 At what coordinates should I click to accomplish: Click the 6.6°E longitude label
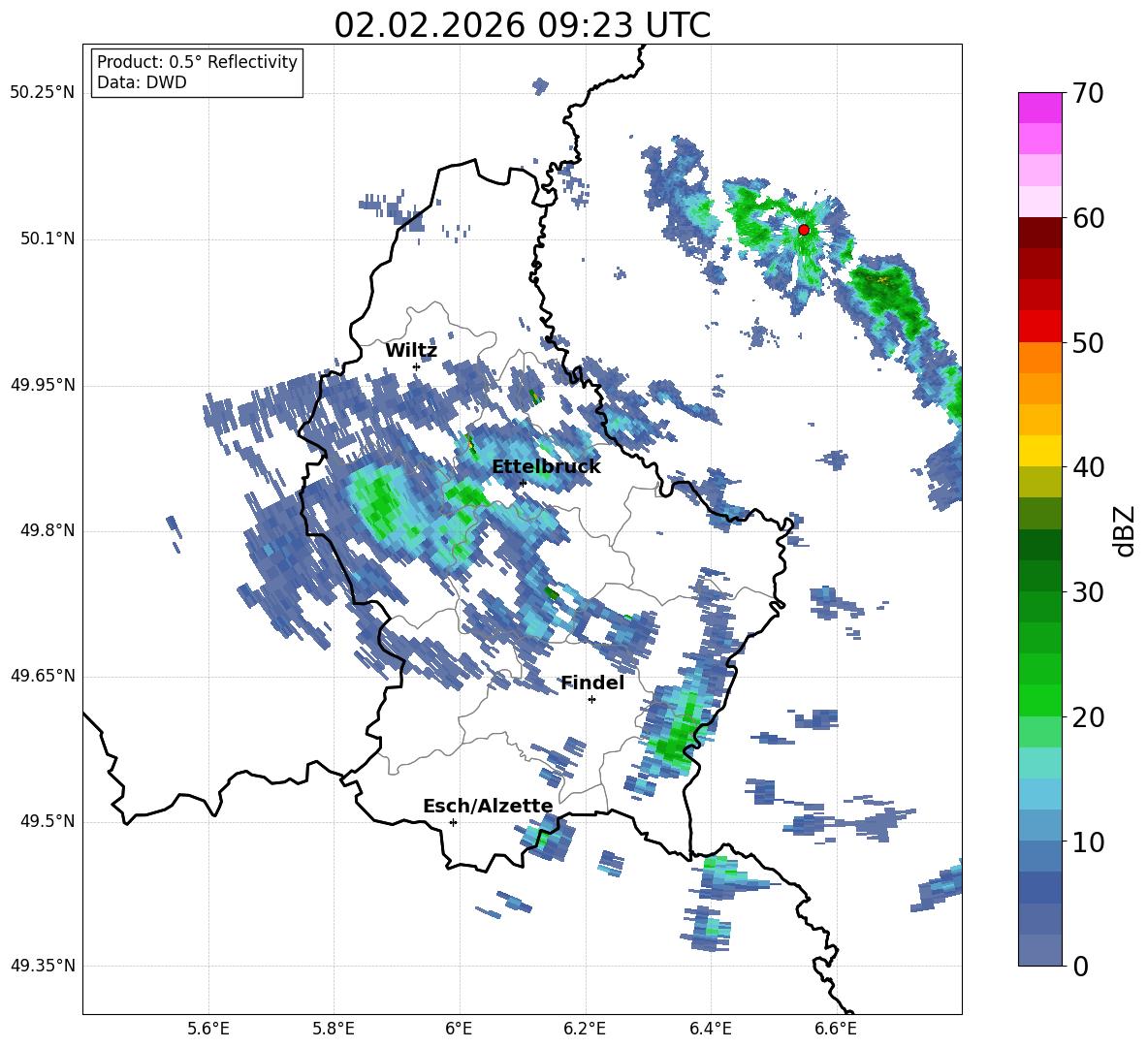836,1030
